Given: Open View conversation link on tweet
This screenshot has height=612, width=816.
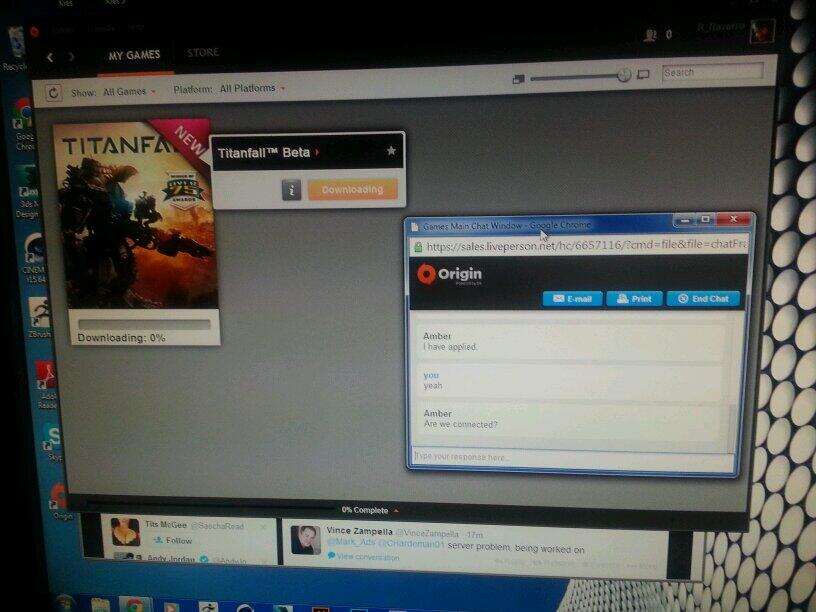Looking at the screenshot, I should click(363, 557).
